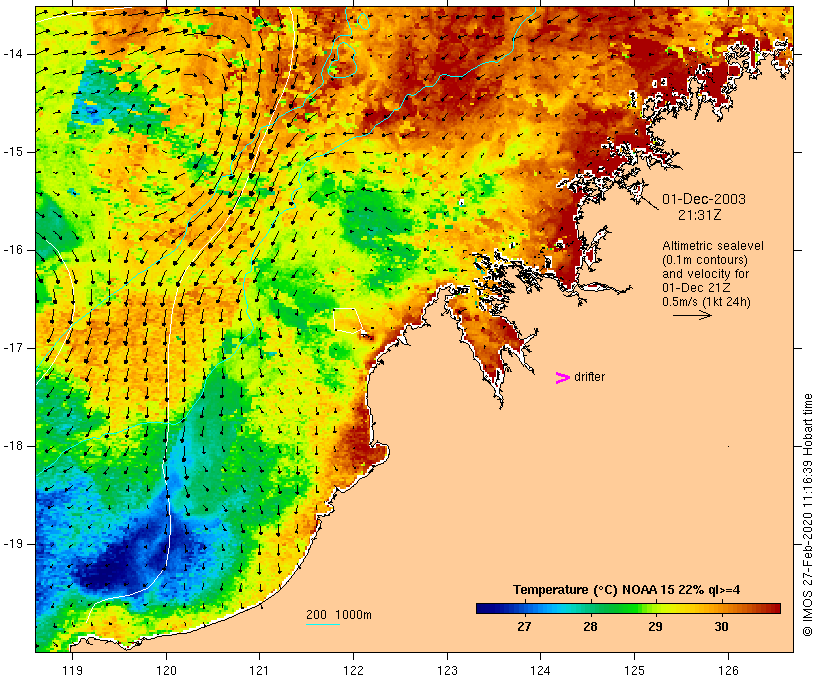Screen dimensions: 820x680
Task: Click the '01-Dec-2003' date label
Action: [x=704, y=199]
